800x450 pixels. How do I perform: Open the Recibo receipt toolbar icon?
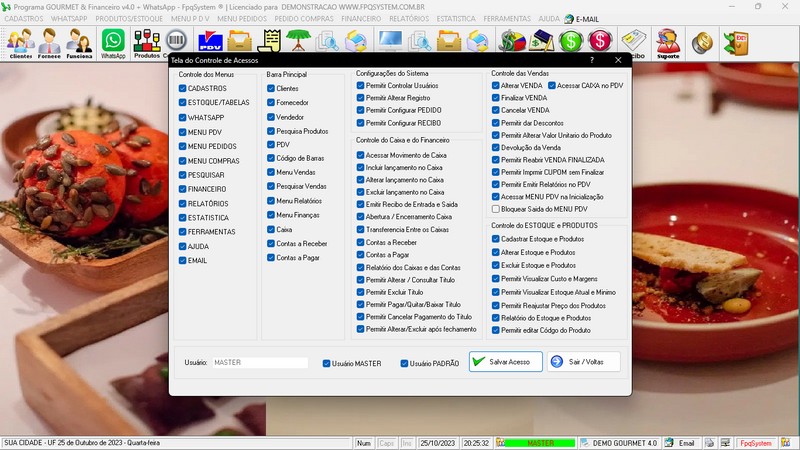tap(634, 43)
